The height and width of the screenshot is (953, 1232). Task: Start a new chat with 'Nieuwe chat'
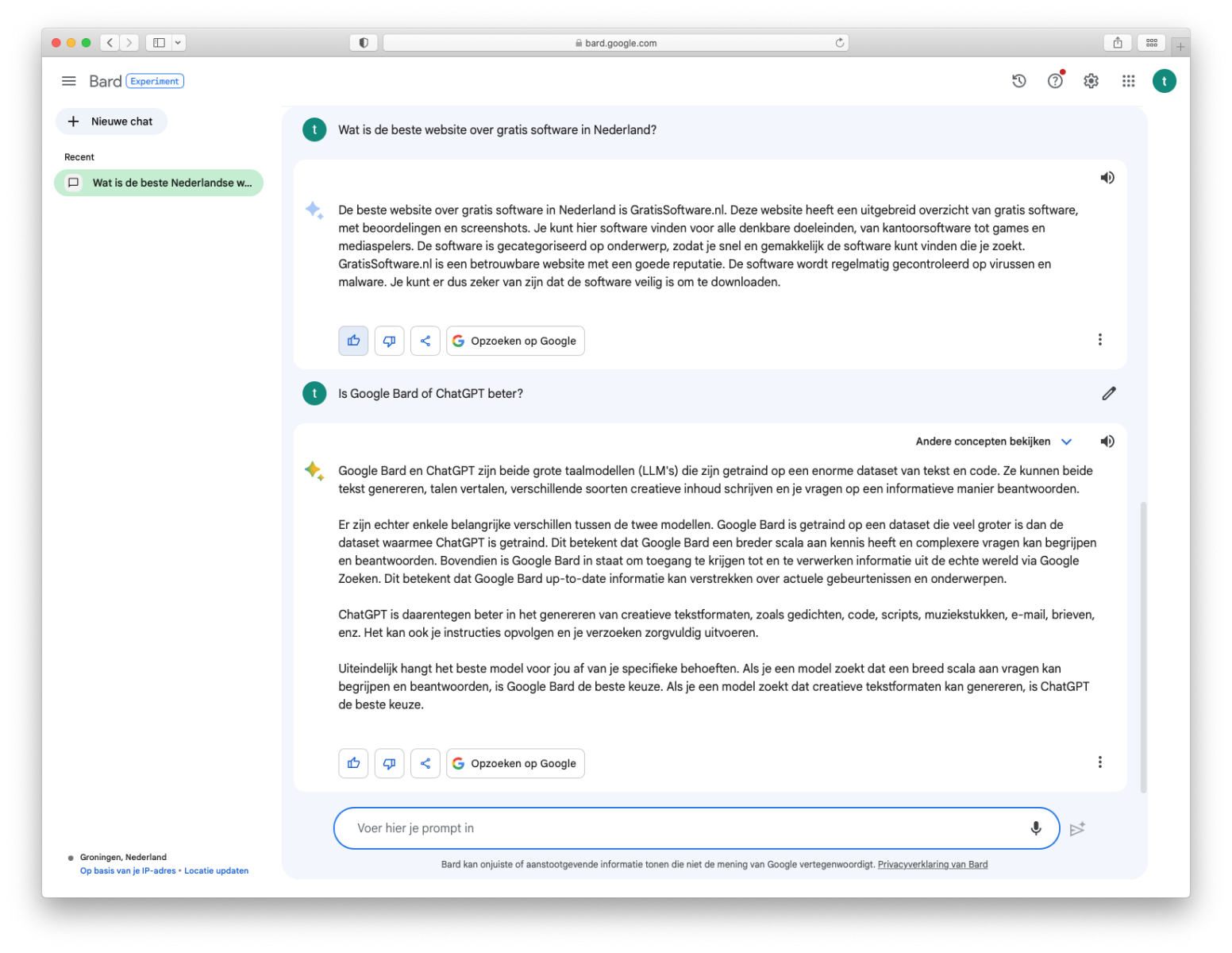(111, 122)
